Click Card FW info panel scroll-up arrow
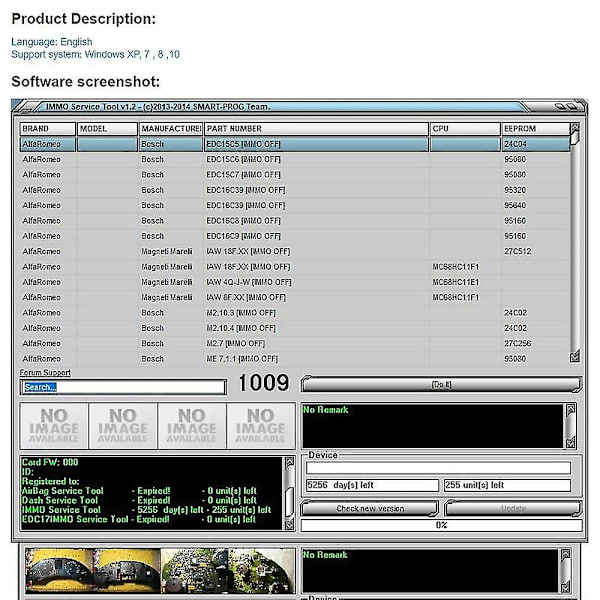 (290, 462)
